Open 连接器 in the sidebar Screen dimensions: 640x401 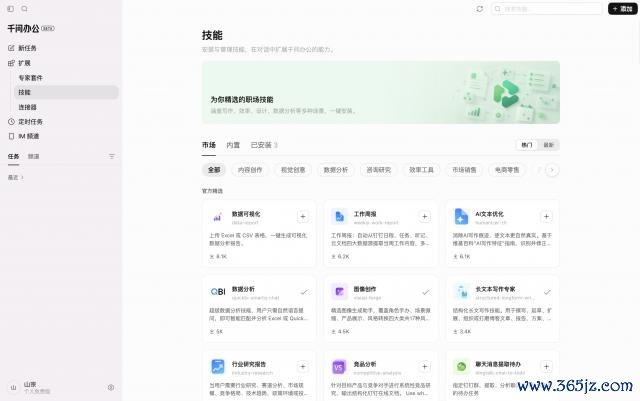click(27, 107)
